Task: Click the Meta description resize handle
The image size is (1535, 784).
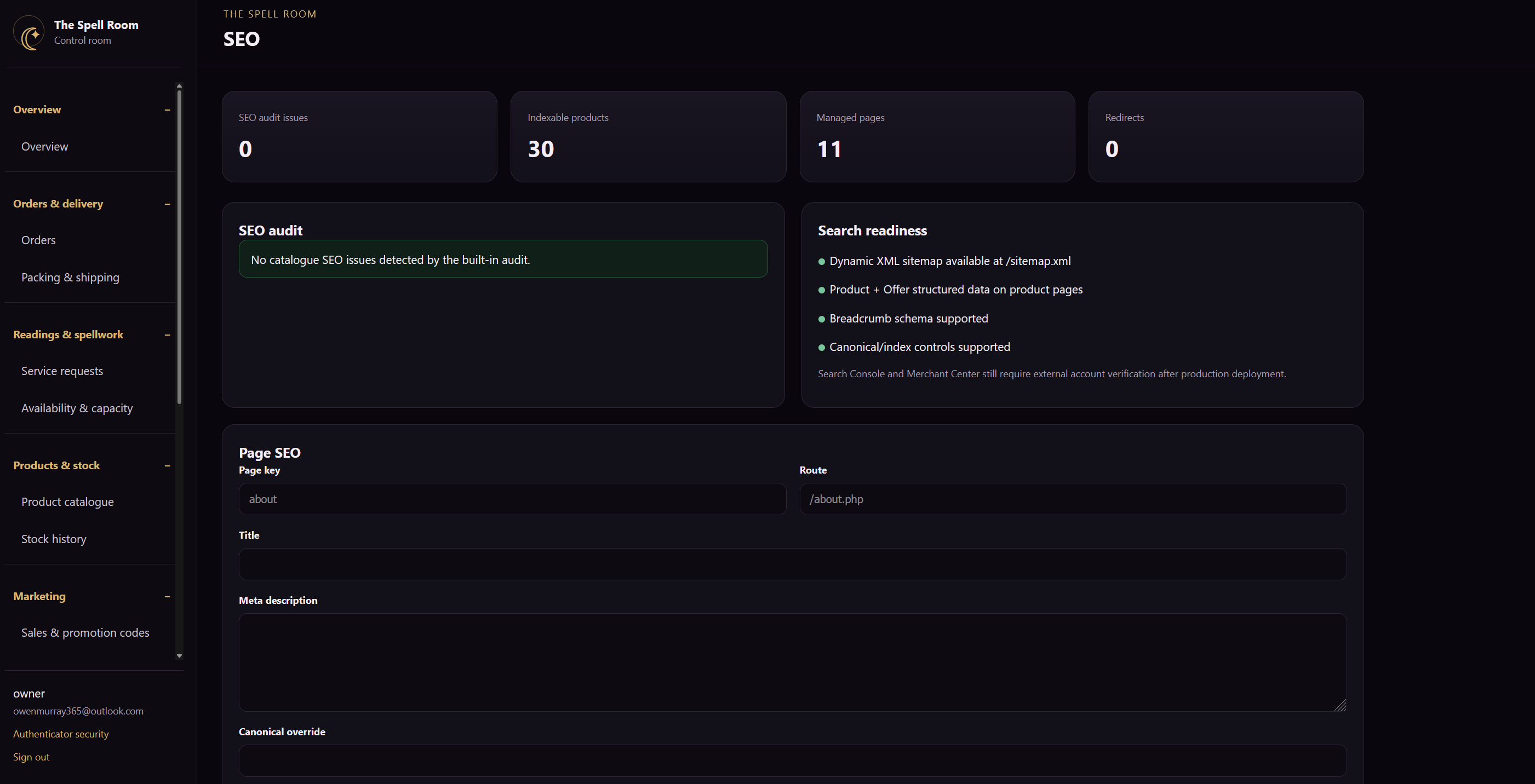Action: click(1340, 705)
